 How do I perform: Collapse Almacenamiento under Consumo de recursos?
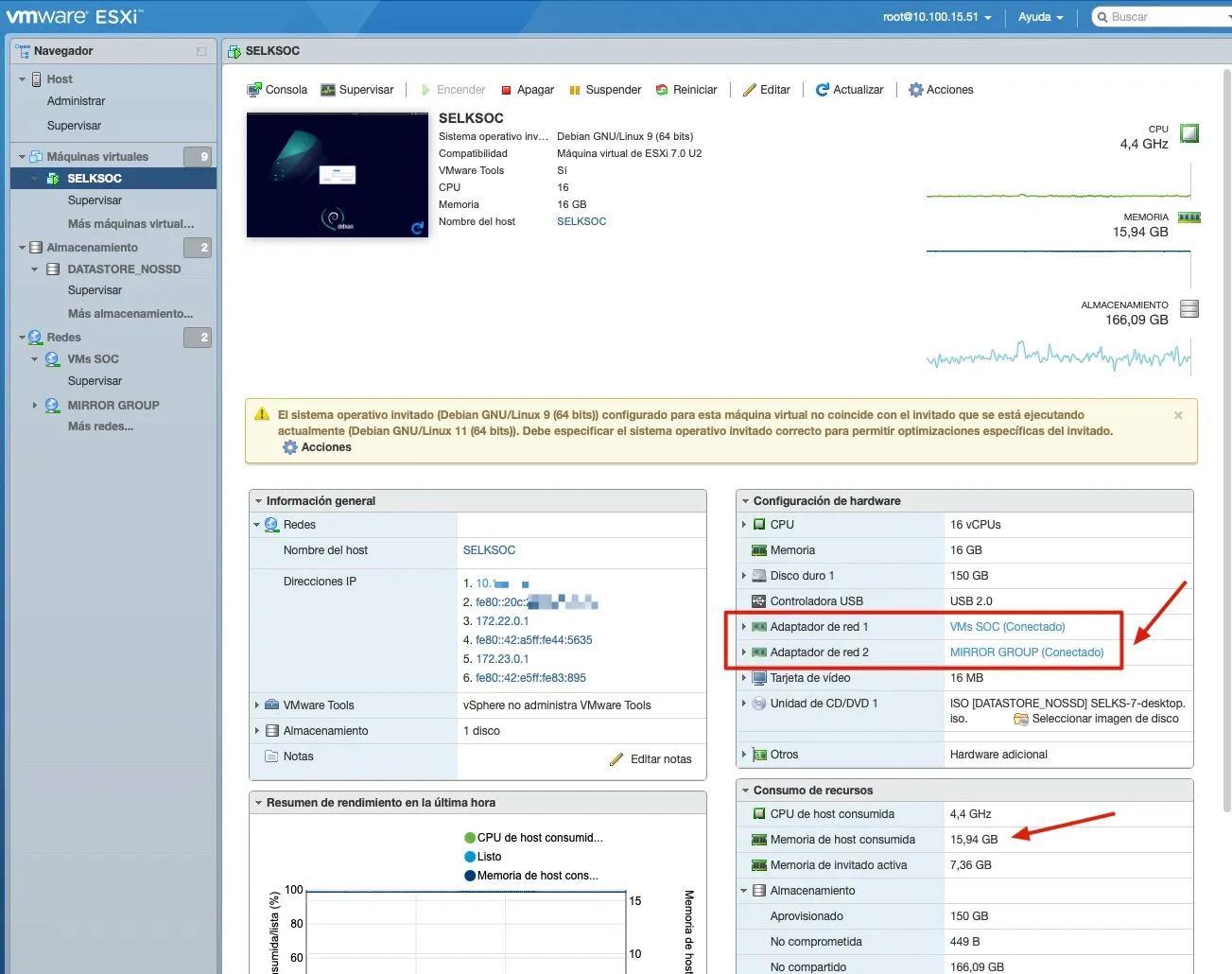coord(744,891)
